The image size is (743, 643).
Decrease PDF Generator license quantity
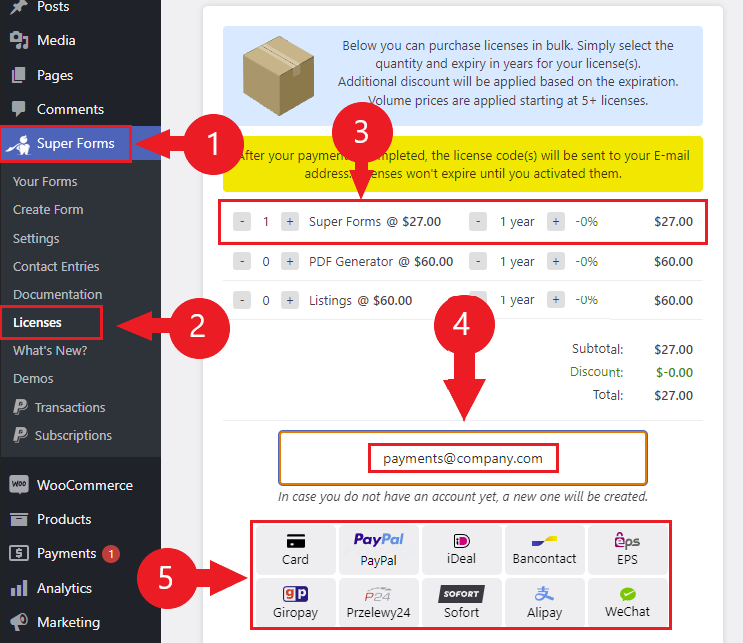pyautogui.click(x=242, y=262)
